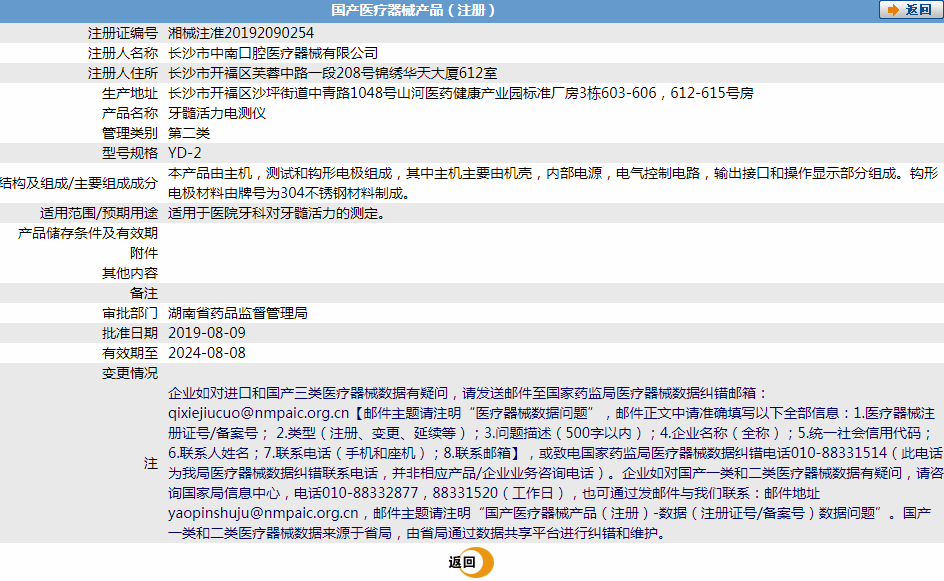Click the orange arrow icon in top 返回 button
This screenshot has height=581, width=944.
tap(893, 10)
